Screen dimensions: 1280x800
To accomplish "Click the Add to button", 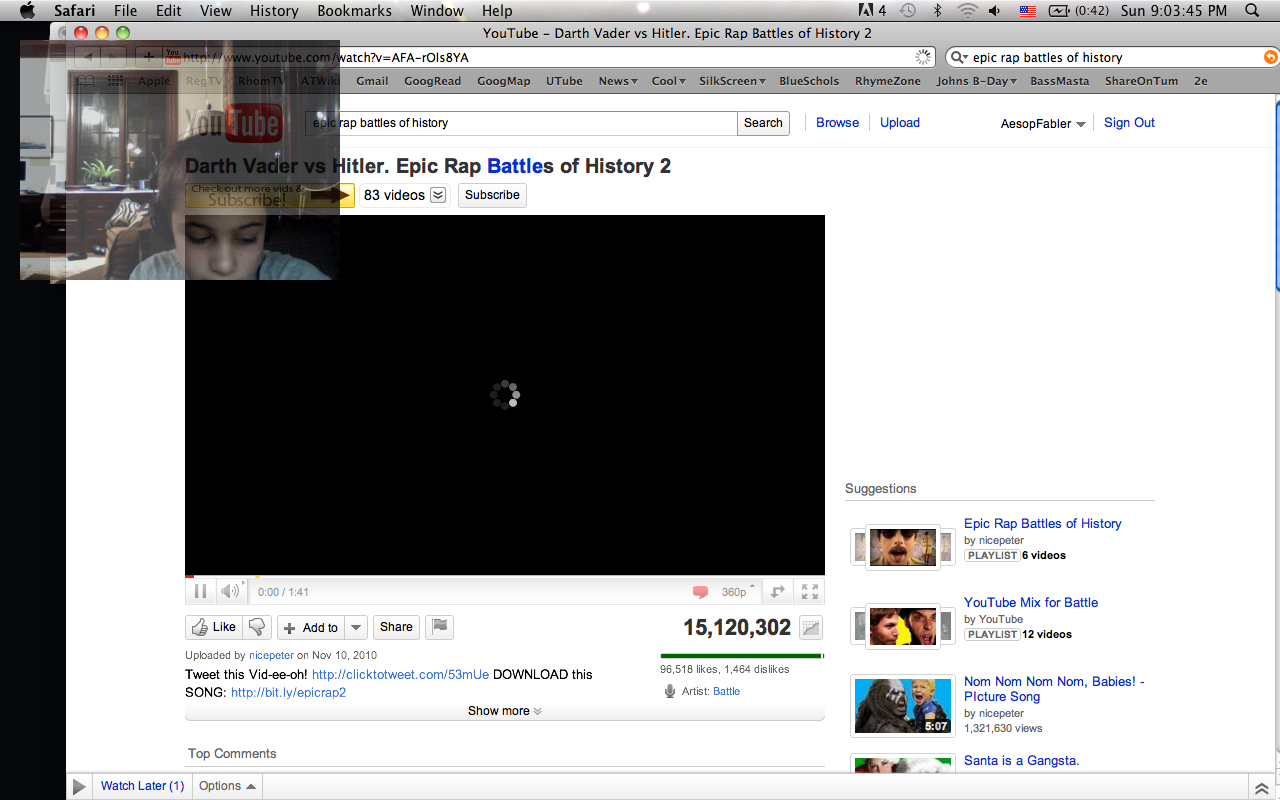I will click(x=311, y=627).
